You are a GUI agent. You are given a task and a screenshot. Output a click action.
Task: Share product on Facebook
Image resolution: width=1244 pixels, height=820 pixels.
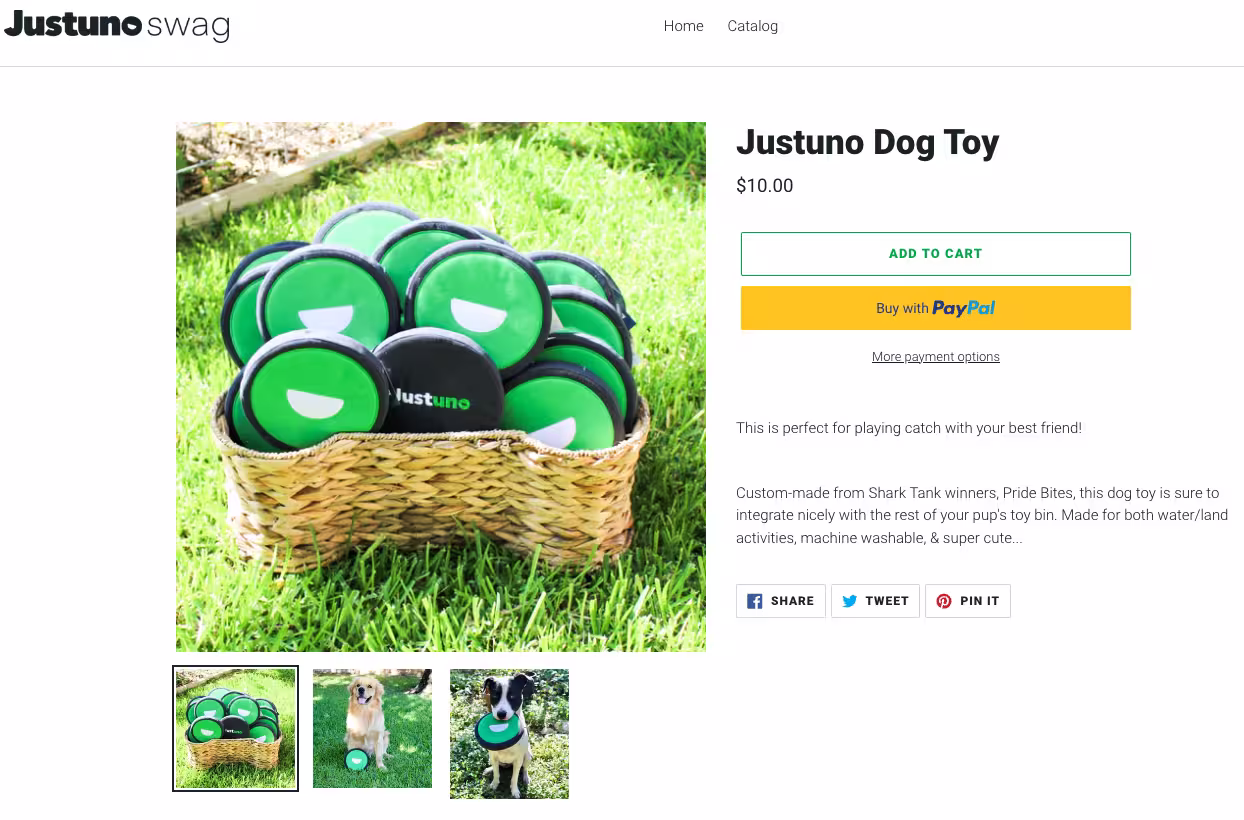click(781, 601)
